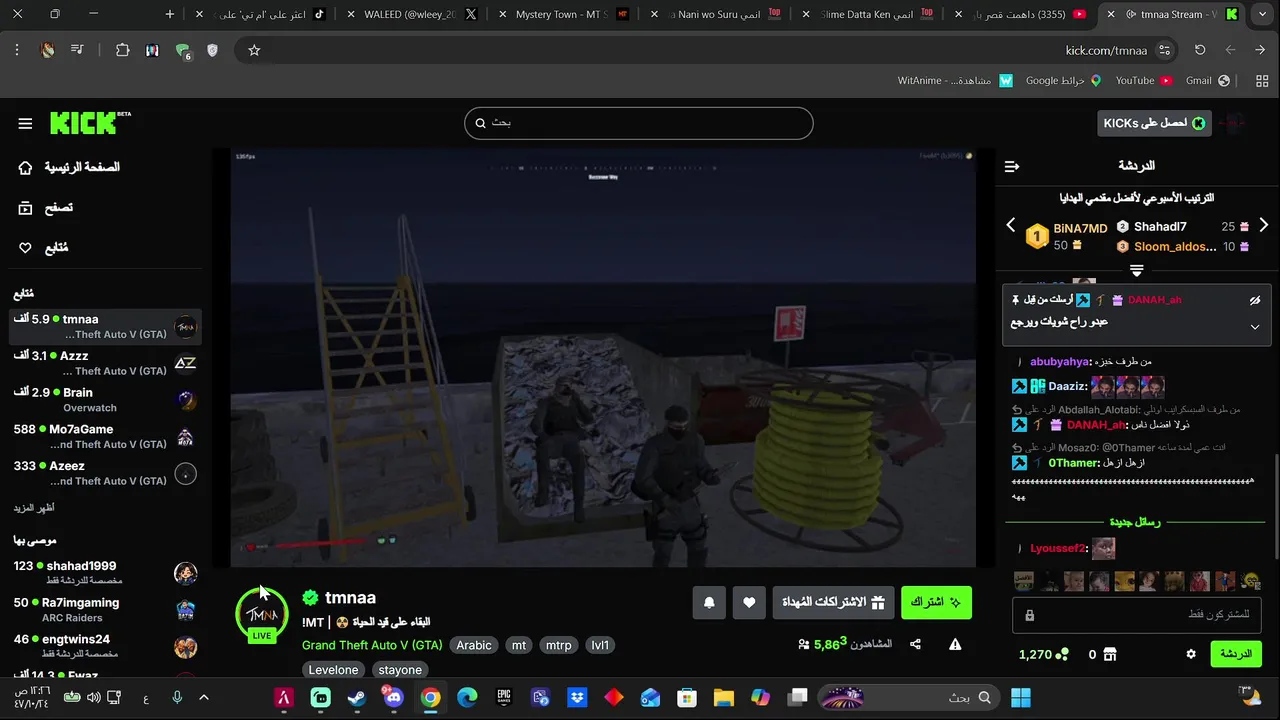Viewport: 1280px width, 720px height.
Task: Click the green Chat send button
Action: (1237, 654)
